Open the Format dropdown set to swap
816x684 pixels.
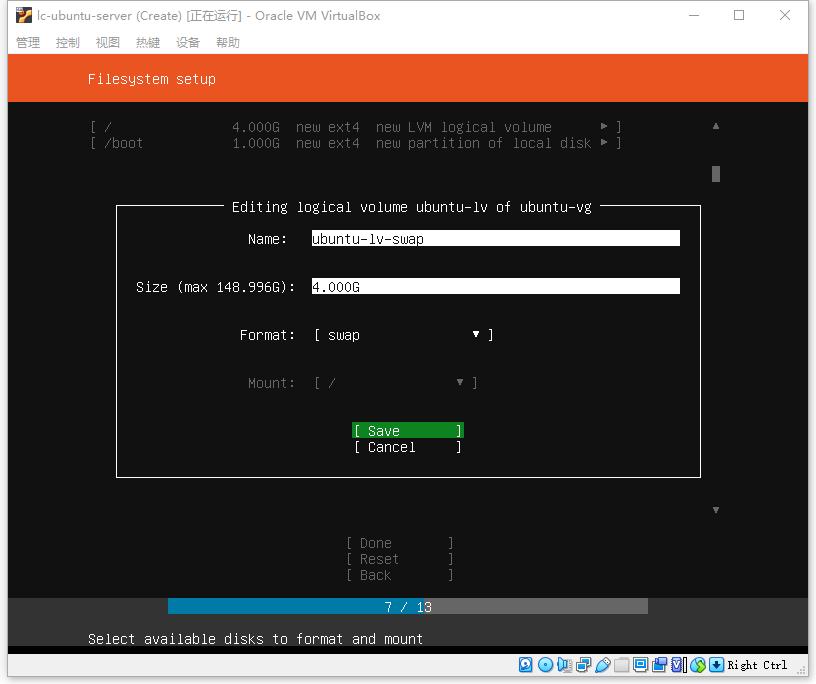coord(403,335)
